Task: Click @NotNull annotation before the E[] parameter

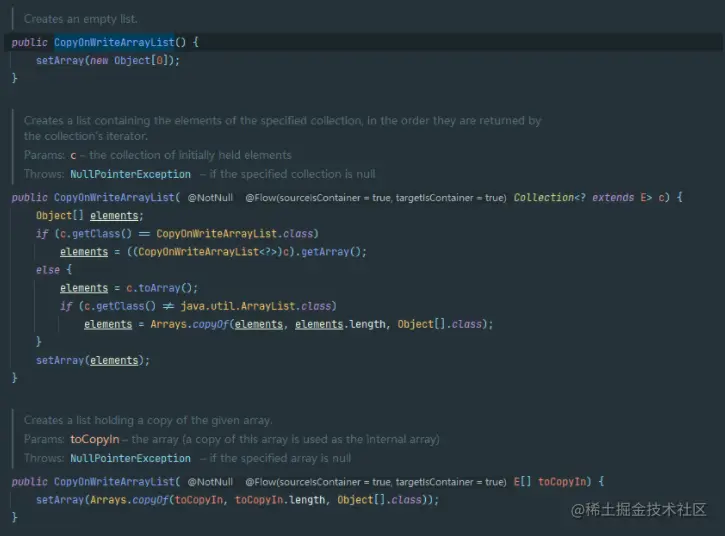Action: tap(210, 482)
